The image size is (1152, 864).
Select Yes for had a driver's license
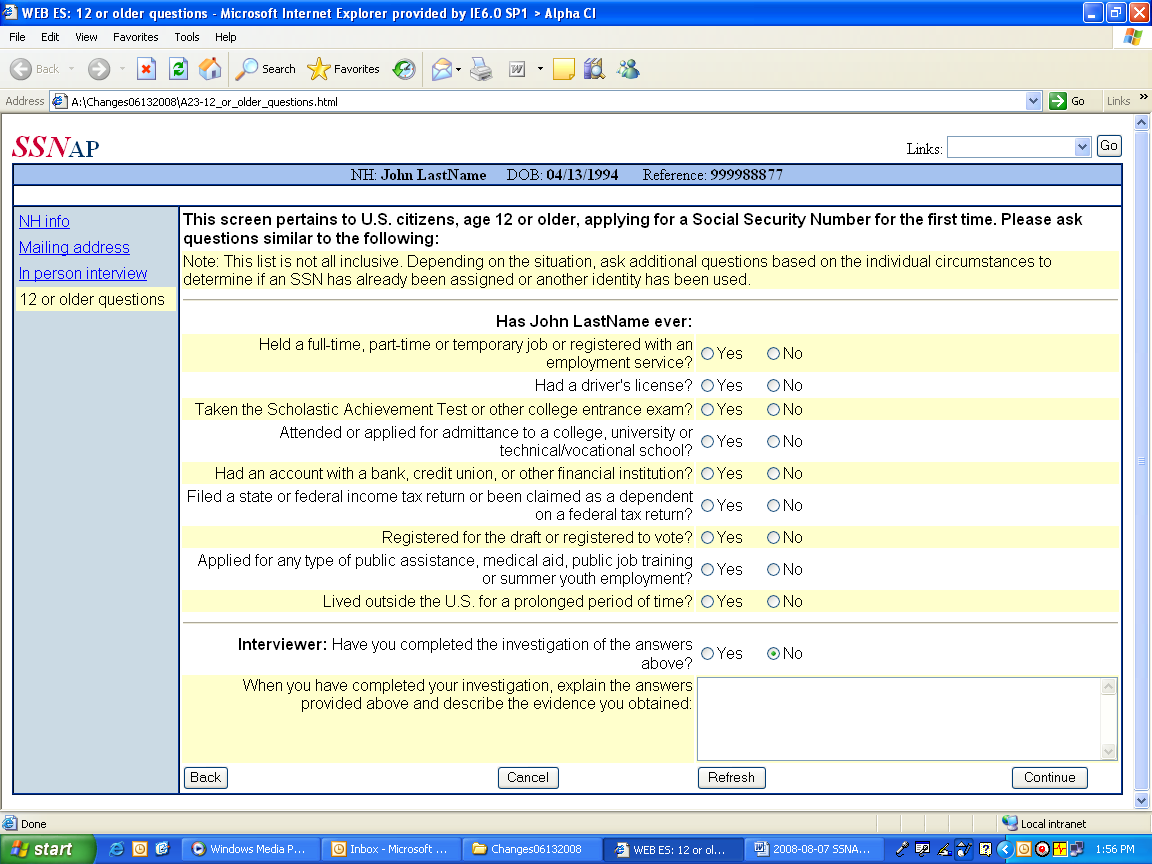click(x=708, y=386)
